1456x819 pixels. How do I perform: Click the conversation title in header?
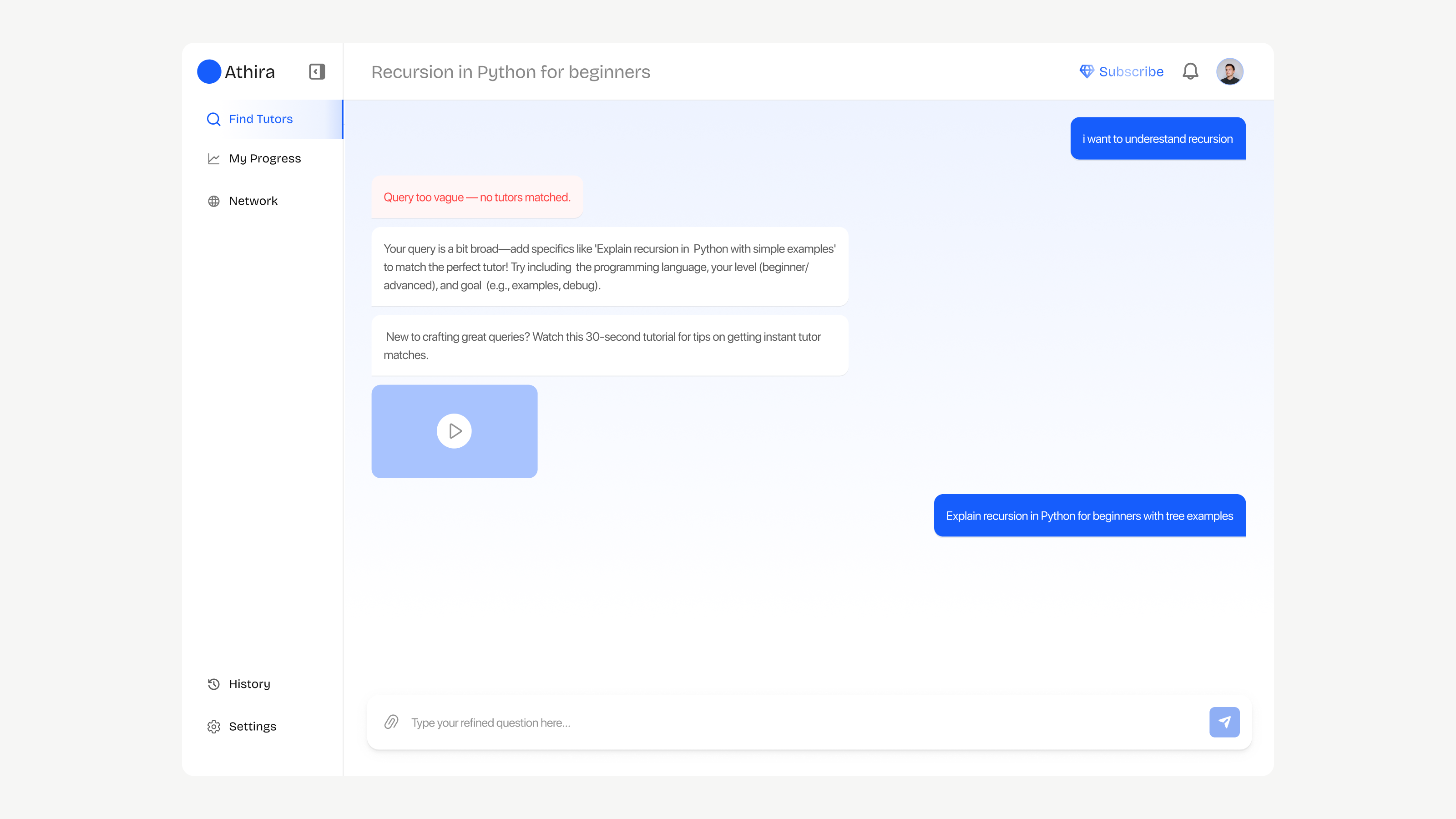(x=511, y=72)
